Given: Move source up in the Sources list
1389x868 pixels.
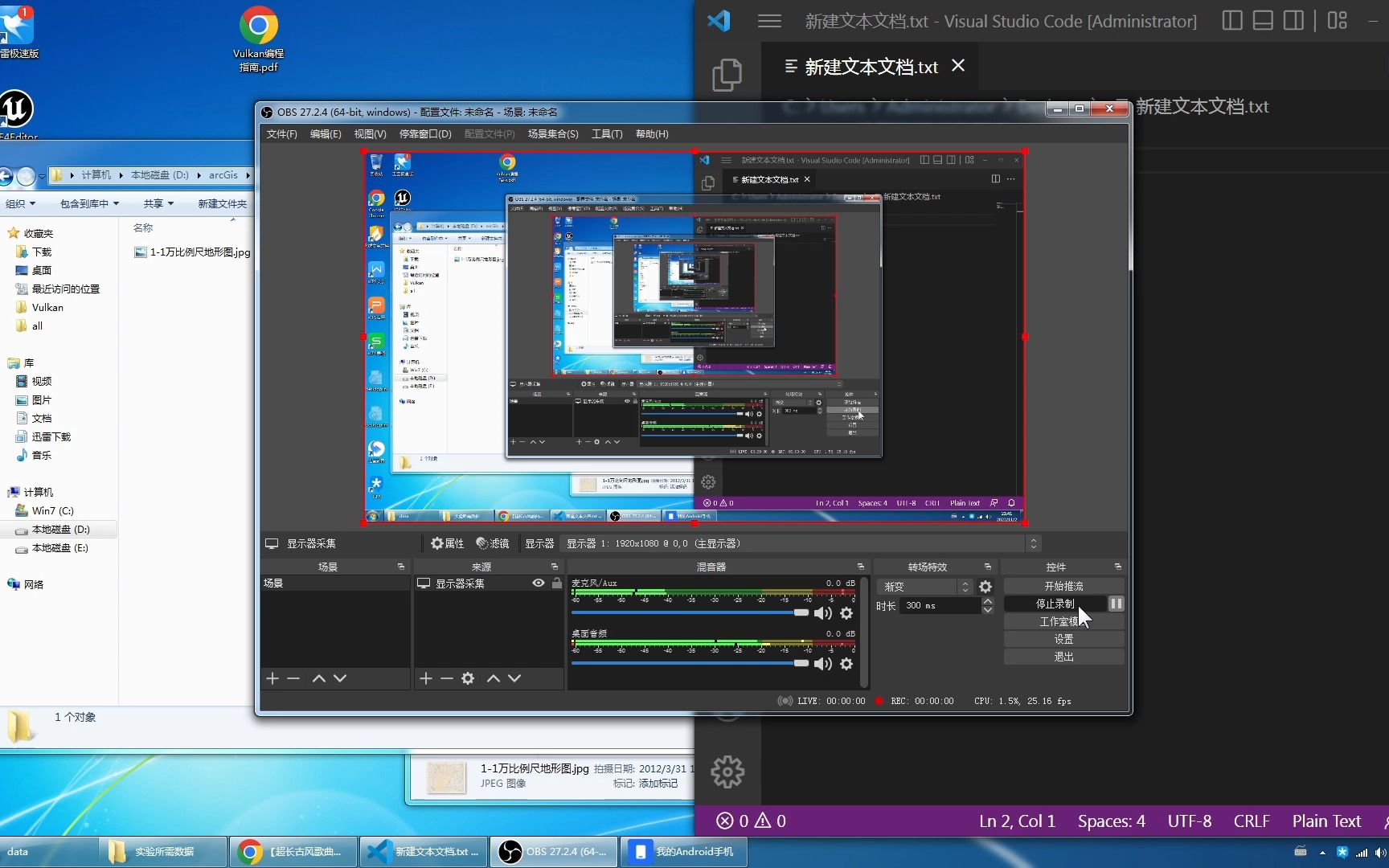Looking at the screenshot, I should [x=494, y=679].
